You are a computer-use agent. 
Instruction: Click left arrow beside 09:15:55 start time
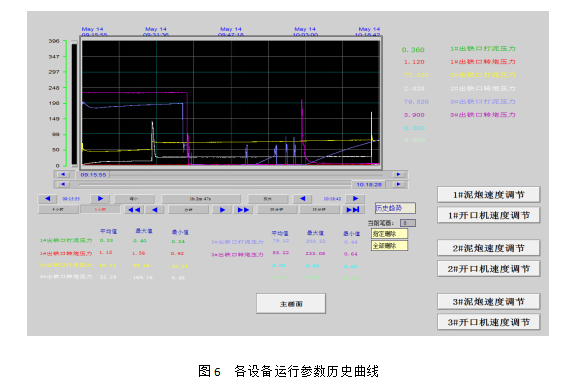click(47, 199)
